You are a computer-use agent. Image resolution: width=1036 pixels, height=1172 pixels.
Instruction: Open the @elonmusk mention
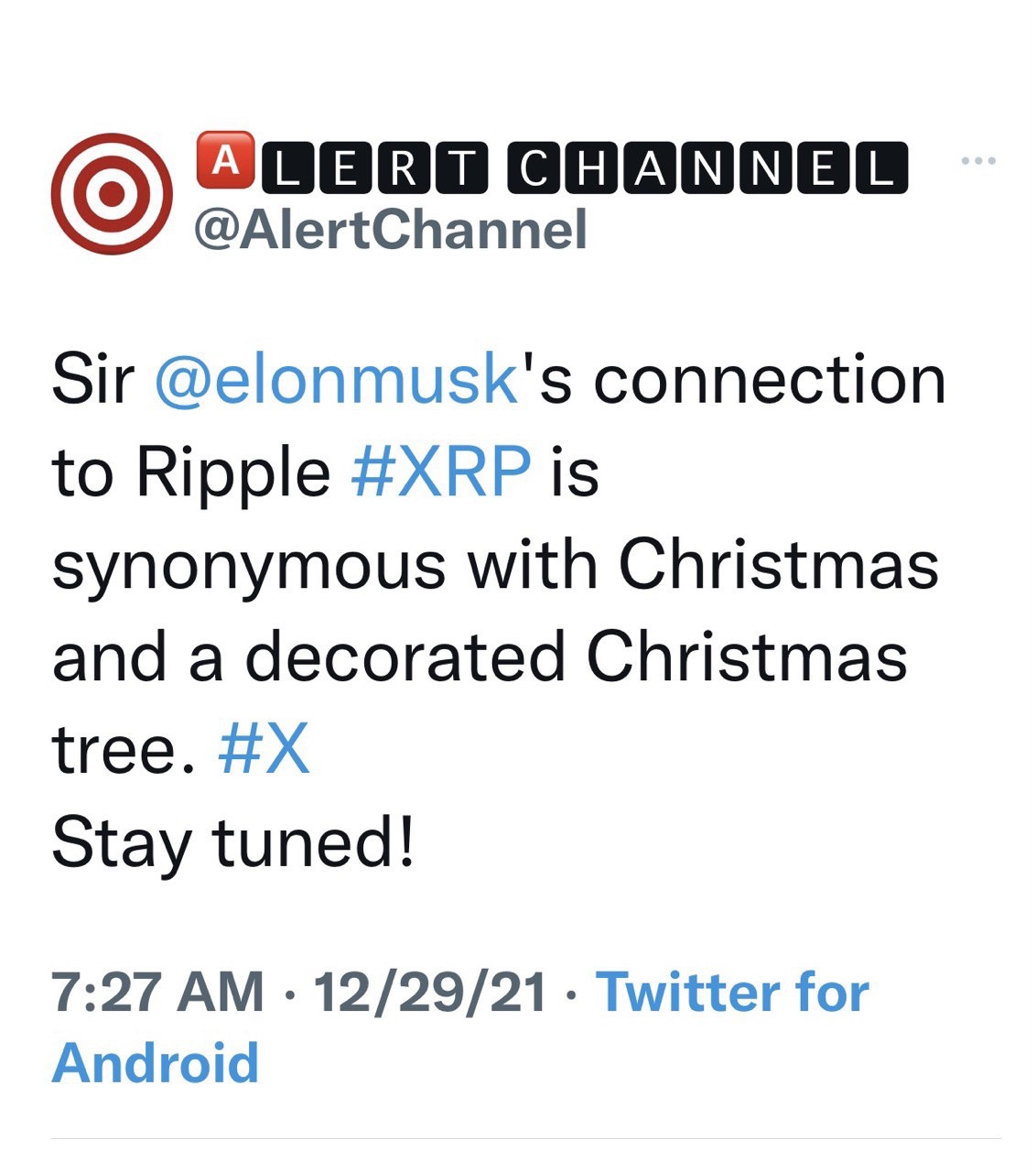pos(337,381)
